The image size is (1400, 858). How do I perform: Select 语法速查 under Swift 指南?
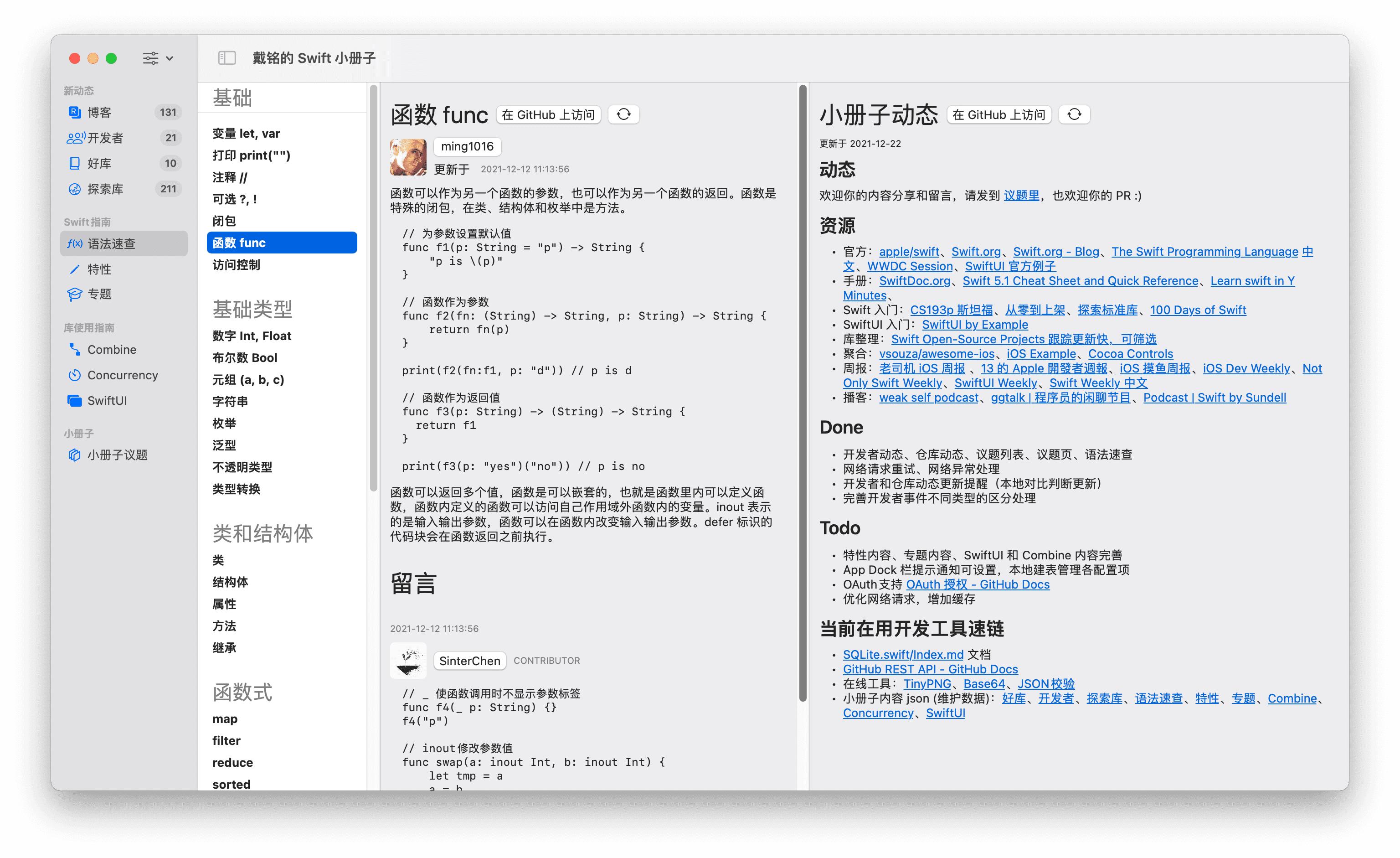(x=111, y=243)
